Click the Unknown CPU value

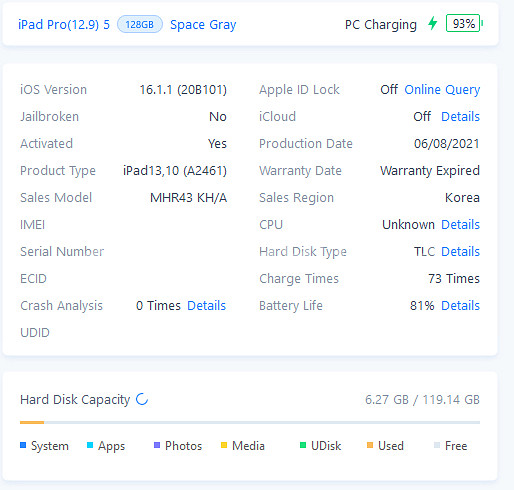[408, 225]
